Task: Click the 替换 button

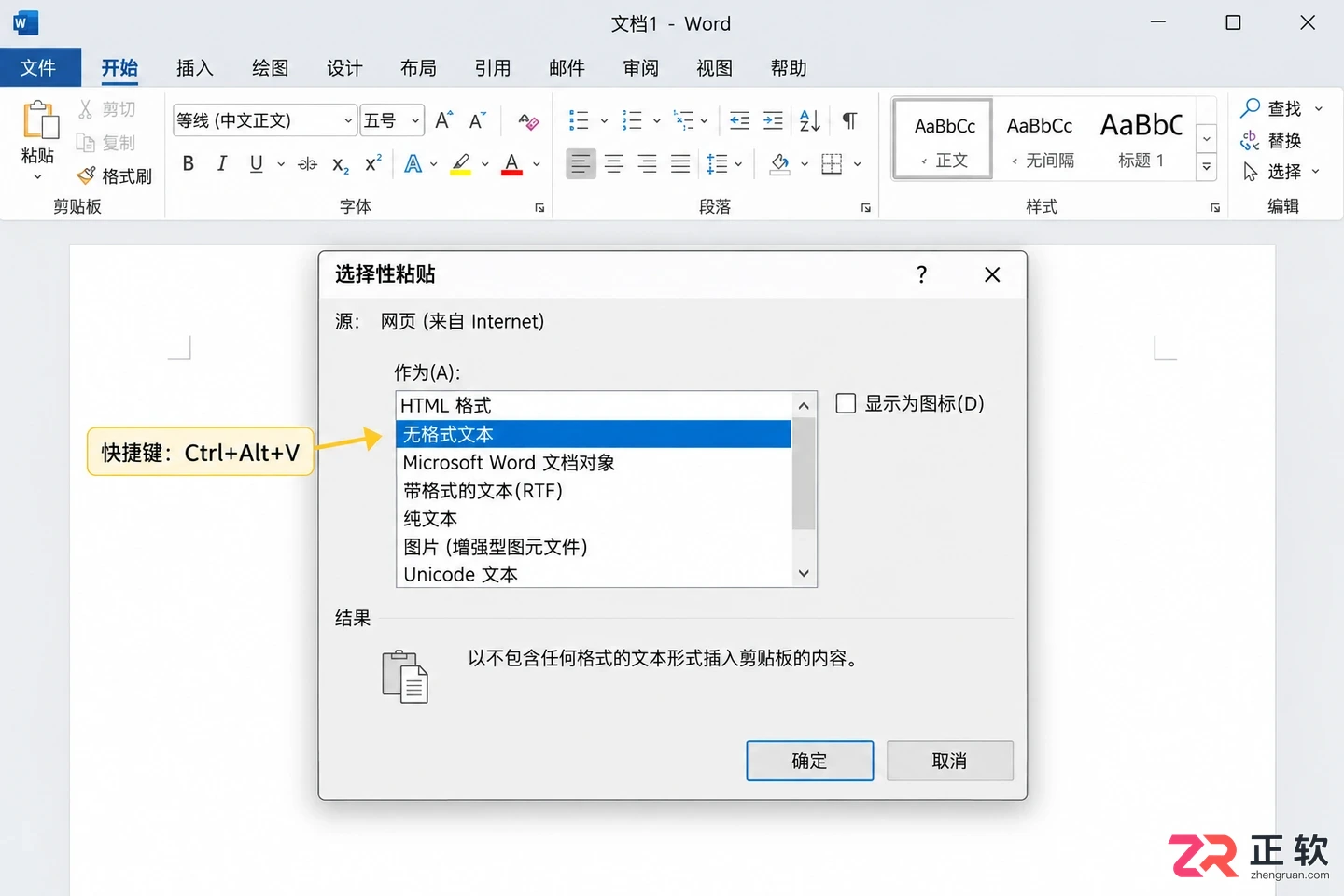Action: pyautogui.click(x=1271, y=141)
